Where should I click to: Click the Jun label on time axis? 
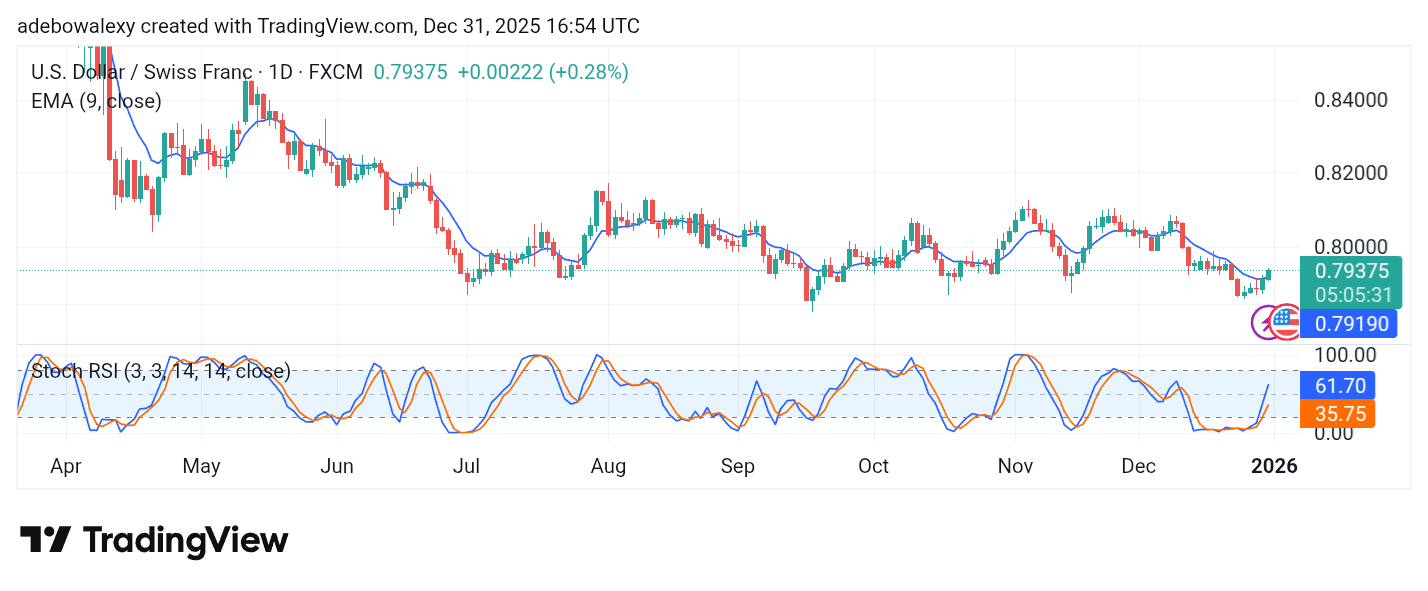(x=337, y=466)
